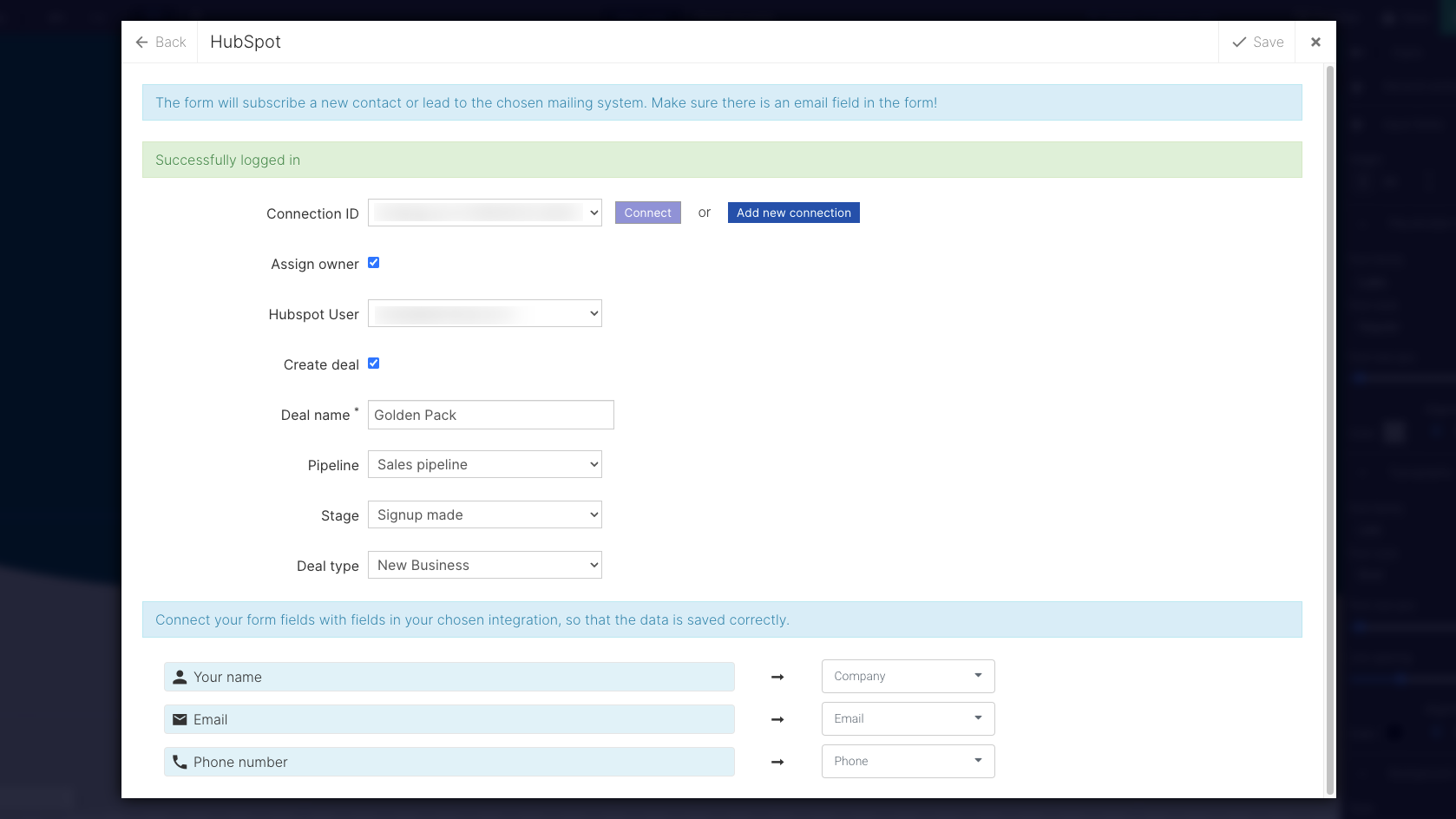Click the Deal name input field
Image resolution: width=1456 pixels, height=819 pixels.
(x=490, y=416)
